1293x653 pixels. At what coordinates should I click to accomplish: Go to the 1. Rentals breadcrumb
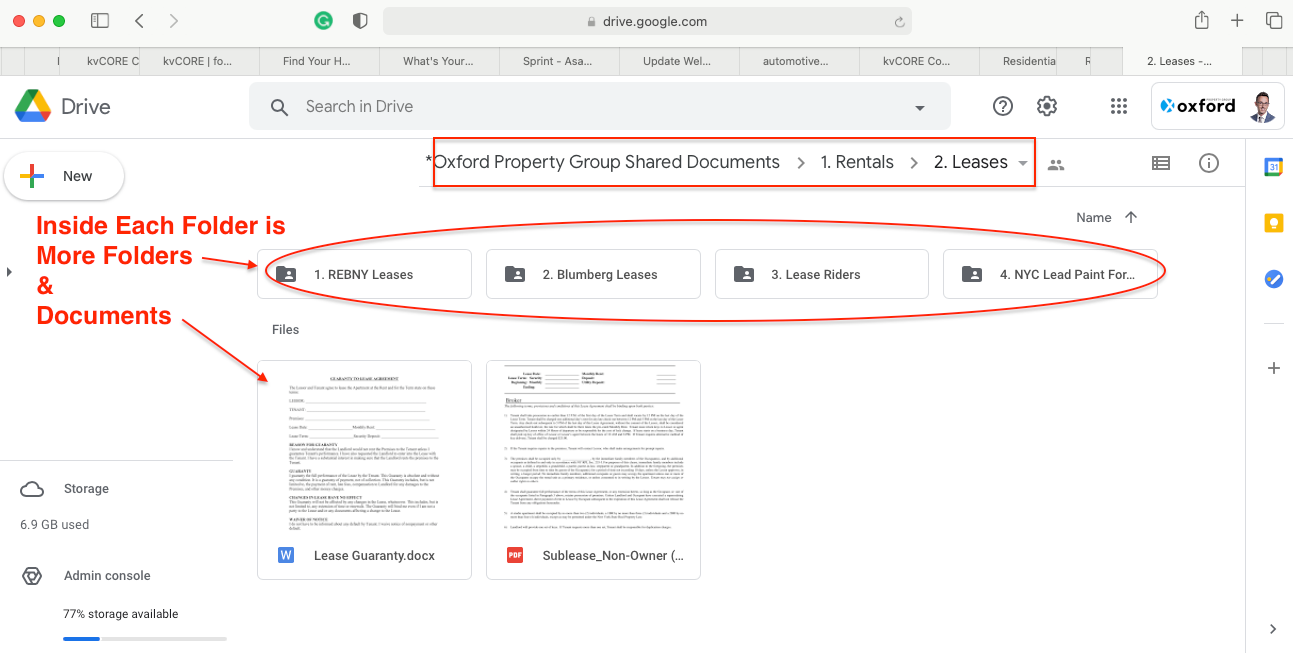click(x=857, y=162)
